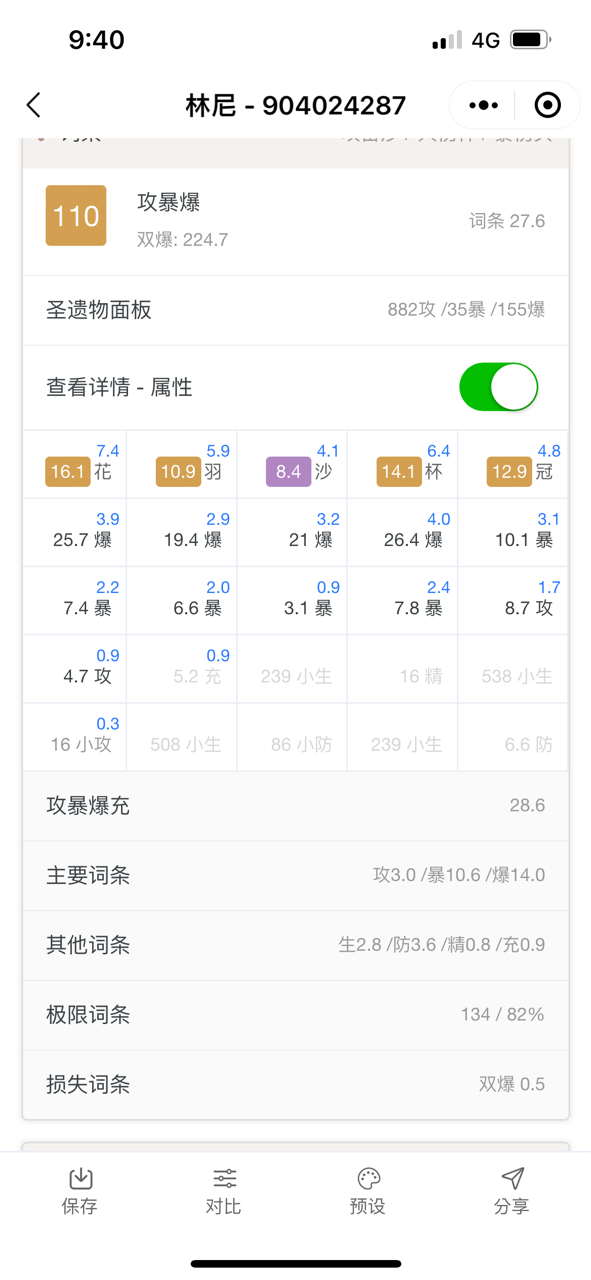591x1280 pixels.
Task: Tap the 极限词条 134 / 82% row
Action: [296, 1015]
